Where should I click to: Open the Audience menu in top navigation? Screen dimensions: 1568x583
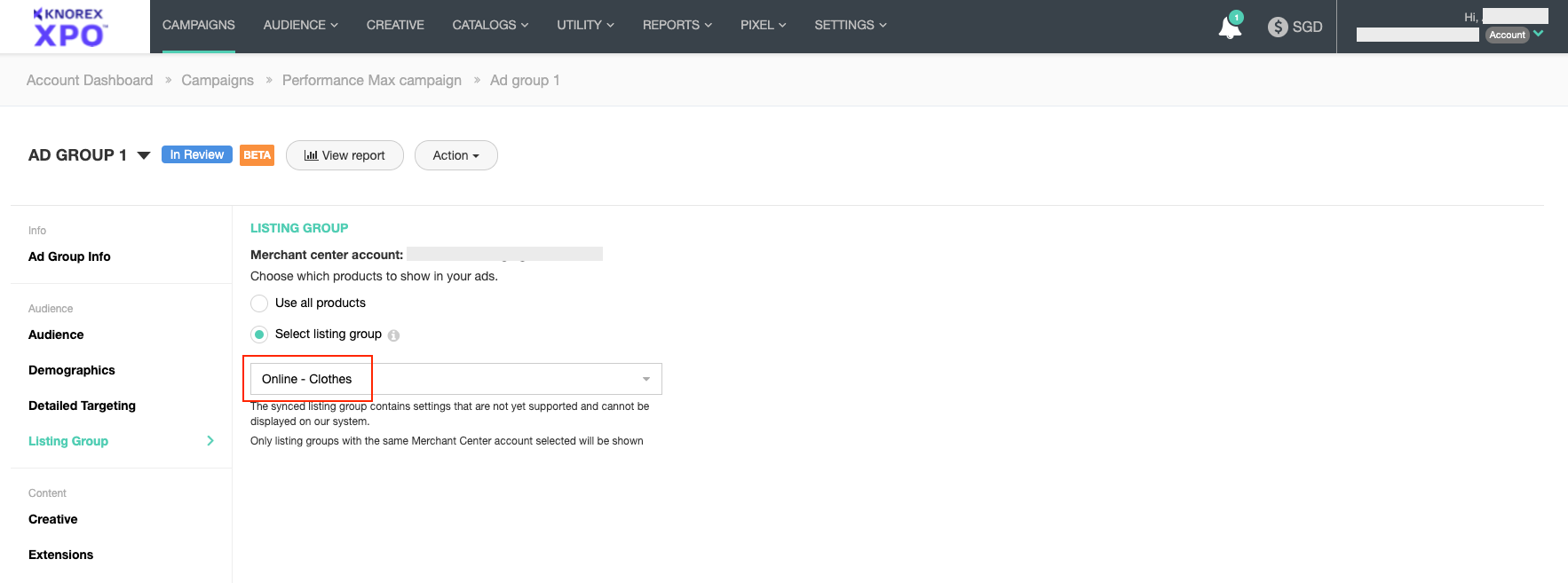click(300, 25)
